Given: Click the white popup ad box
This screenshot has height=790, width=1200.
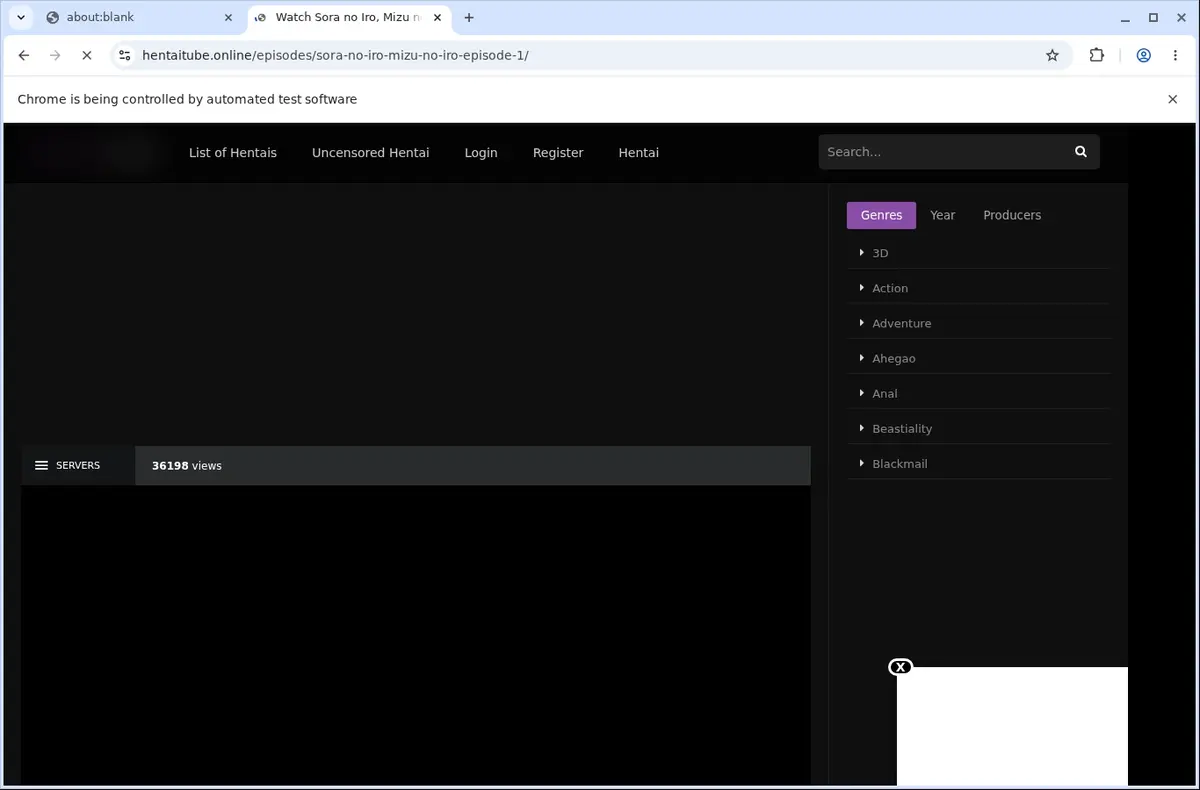Looking at the screenshot, I should pos(1012,726).
